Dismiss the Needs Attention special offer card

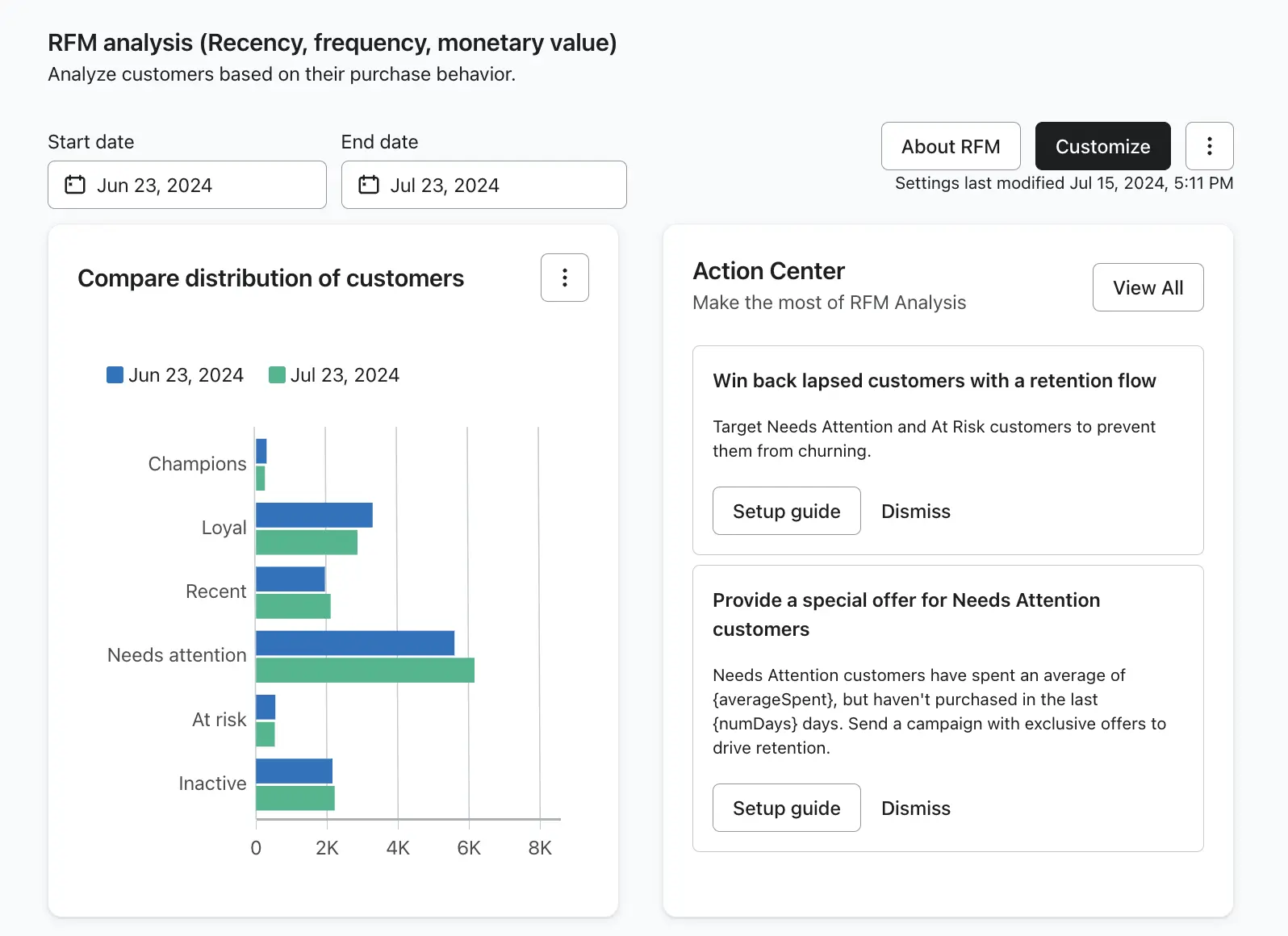[915, 809]
